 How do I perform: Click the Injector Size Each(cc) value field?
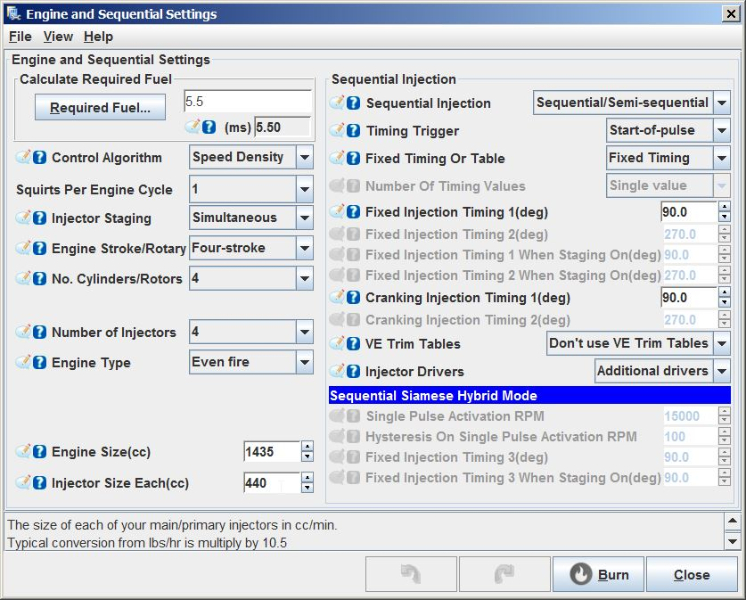pos(270,483)
